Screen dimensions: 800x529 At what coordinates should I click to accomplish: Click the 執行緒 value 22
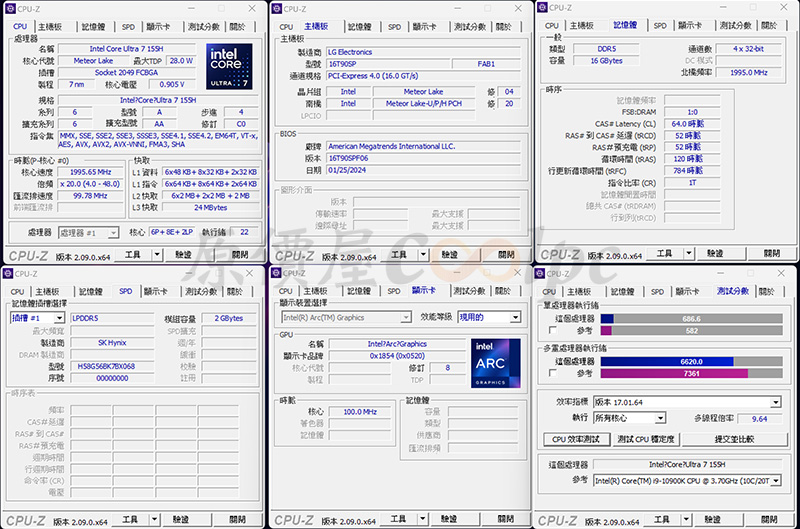pyautogui.click(x=244, y=232)
